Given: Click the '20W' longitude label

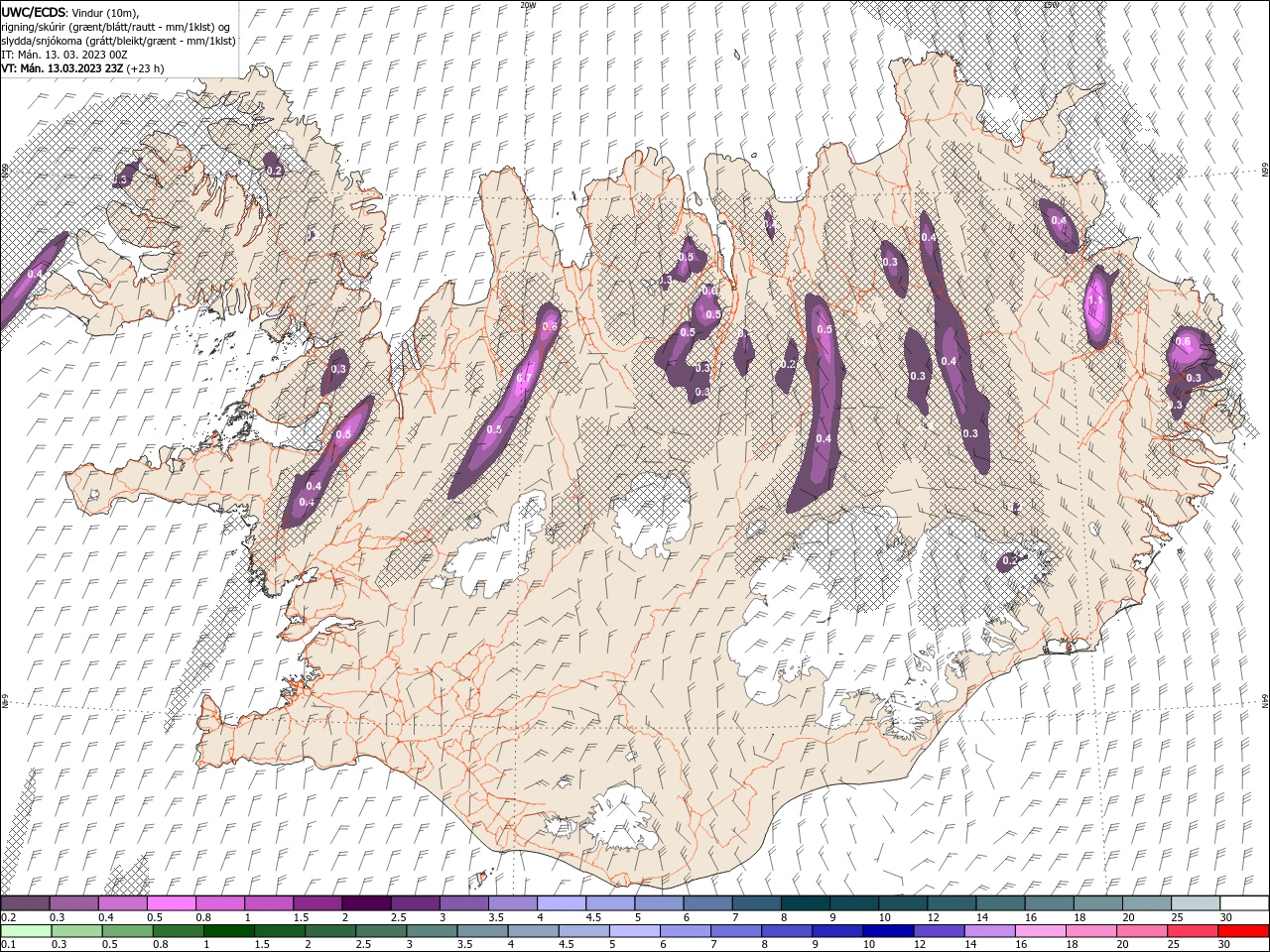Looking at the screenshot, I should pyautogui.click(x=528, y=5).
